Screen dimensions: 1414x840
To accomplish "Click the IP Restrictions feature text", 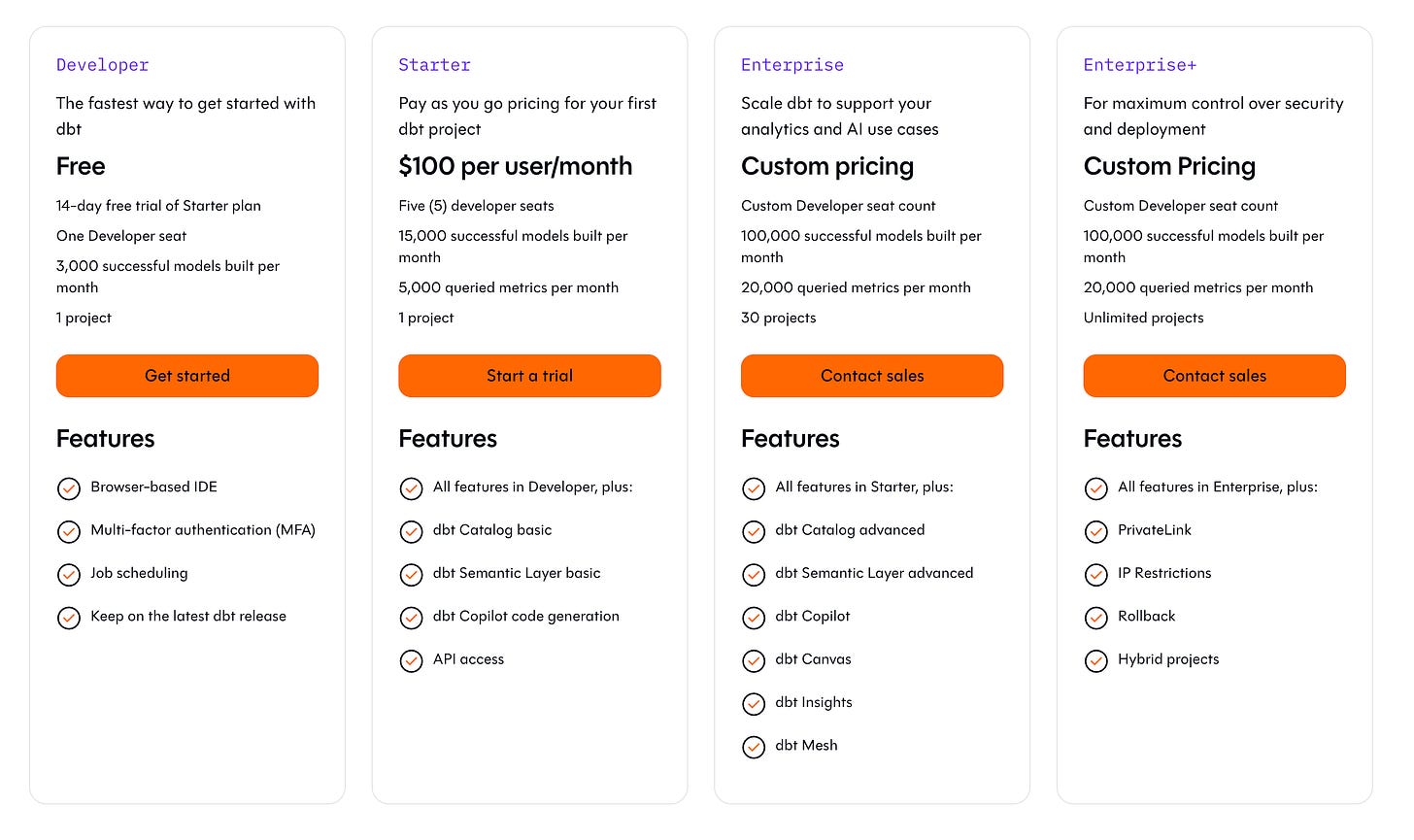I will 1164,573.
